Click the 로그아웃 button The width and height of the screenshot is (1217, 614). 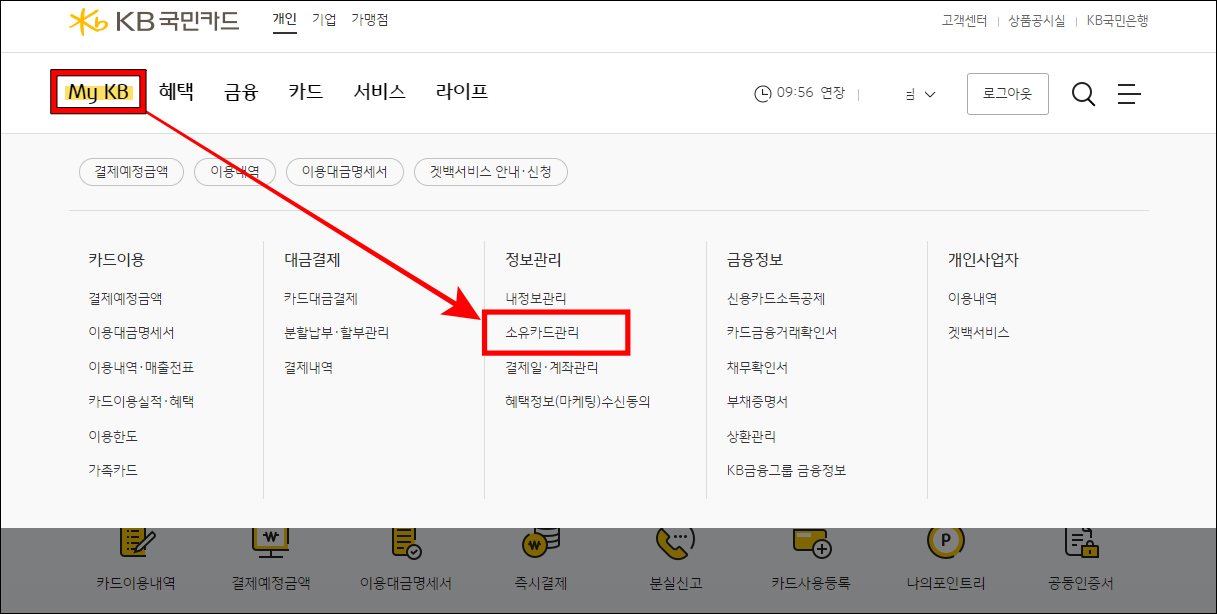(1007, 93)
